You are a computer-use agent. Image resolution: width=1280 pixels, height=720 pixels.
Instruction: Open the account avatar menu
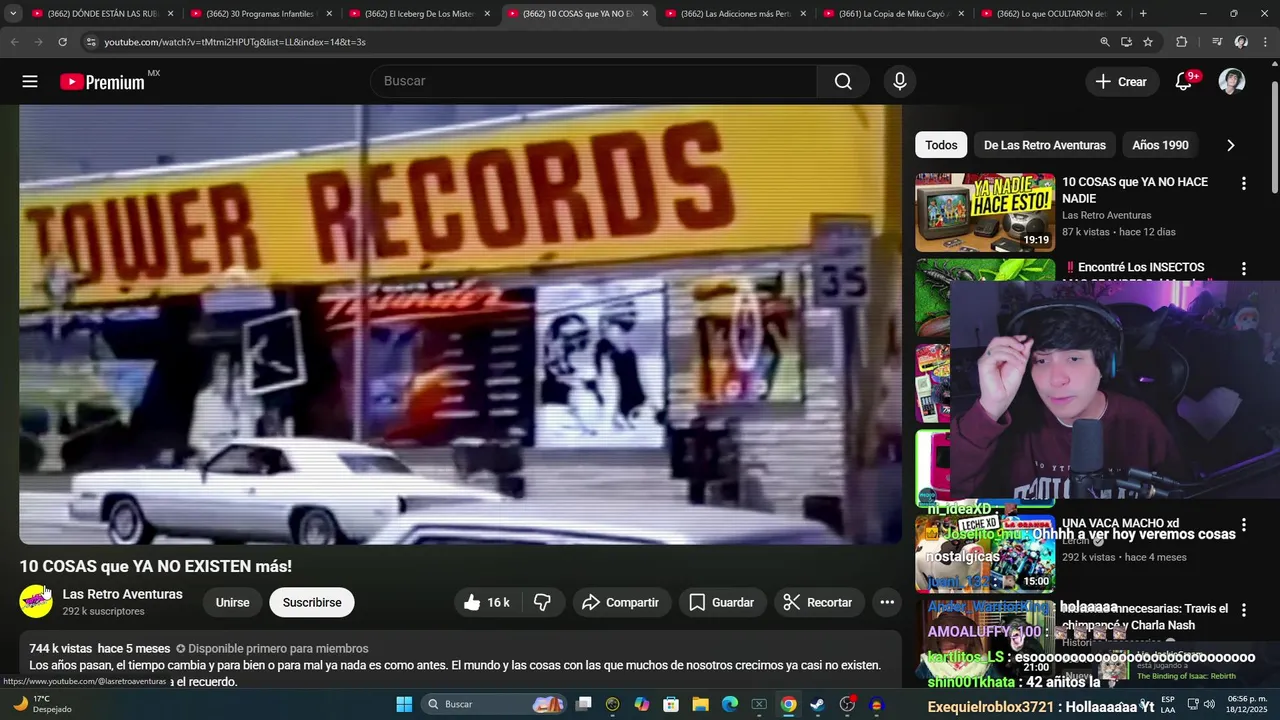click(1232, 82)
